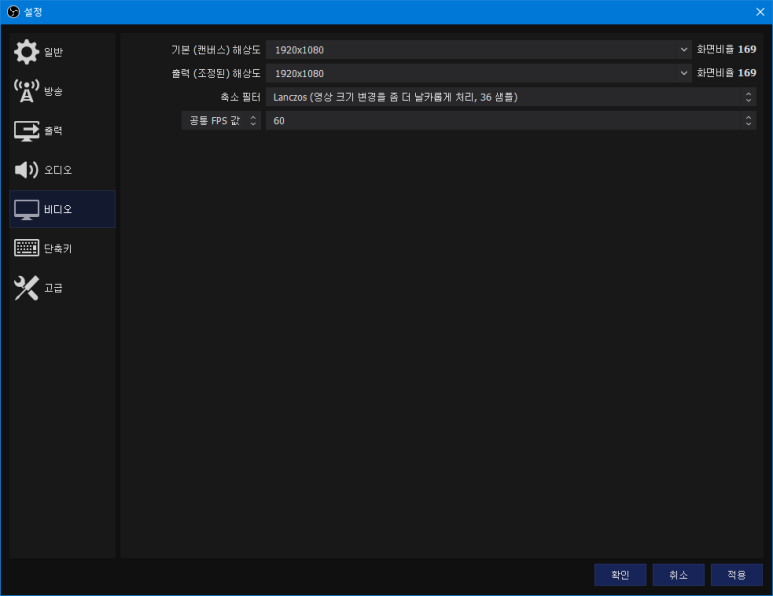Click the 설정 window title text

[33, 12]
